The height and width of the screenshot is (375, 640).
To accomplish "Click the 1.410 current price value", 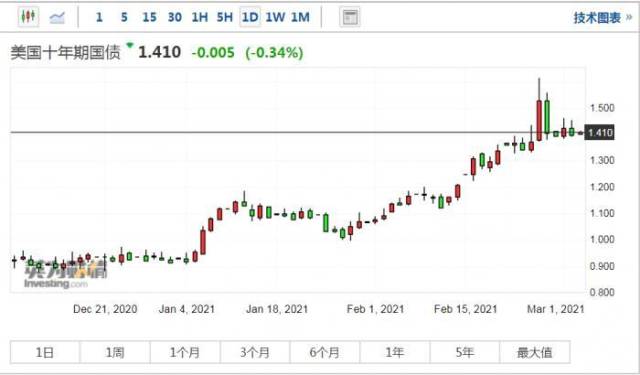I will (x=159, y=52).
